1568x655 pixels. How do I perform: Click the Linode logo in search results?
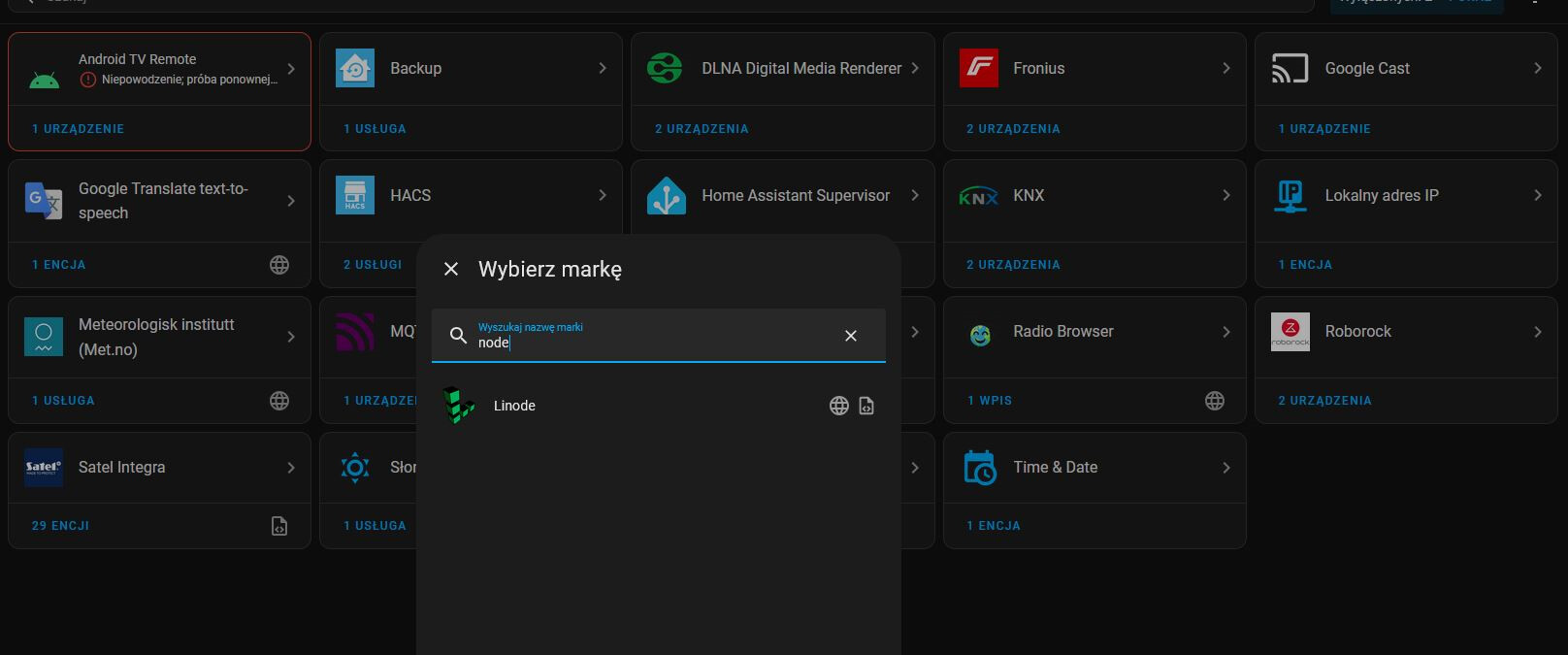[458, 406]
